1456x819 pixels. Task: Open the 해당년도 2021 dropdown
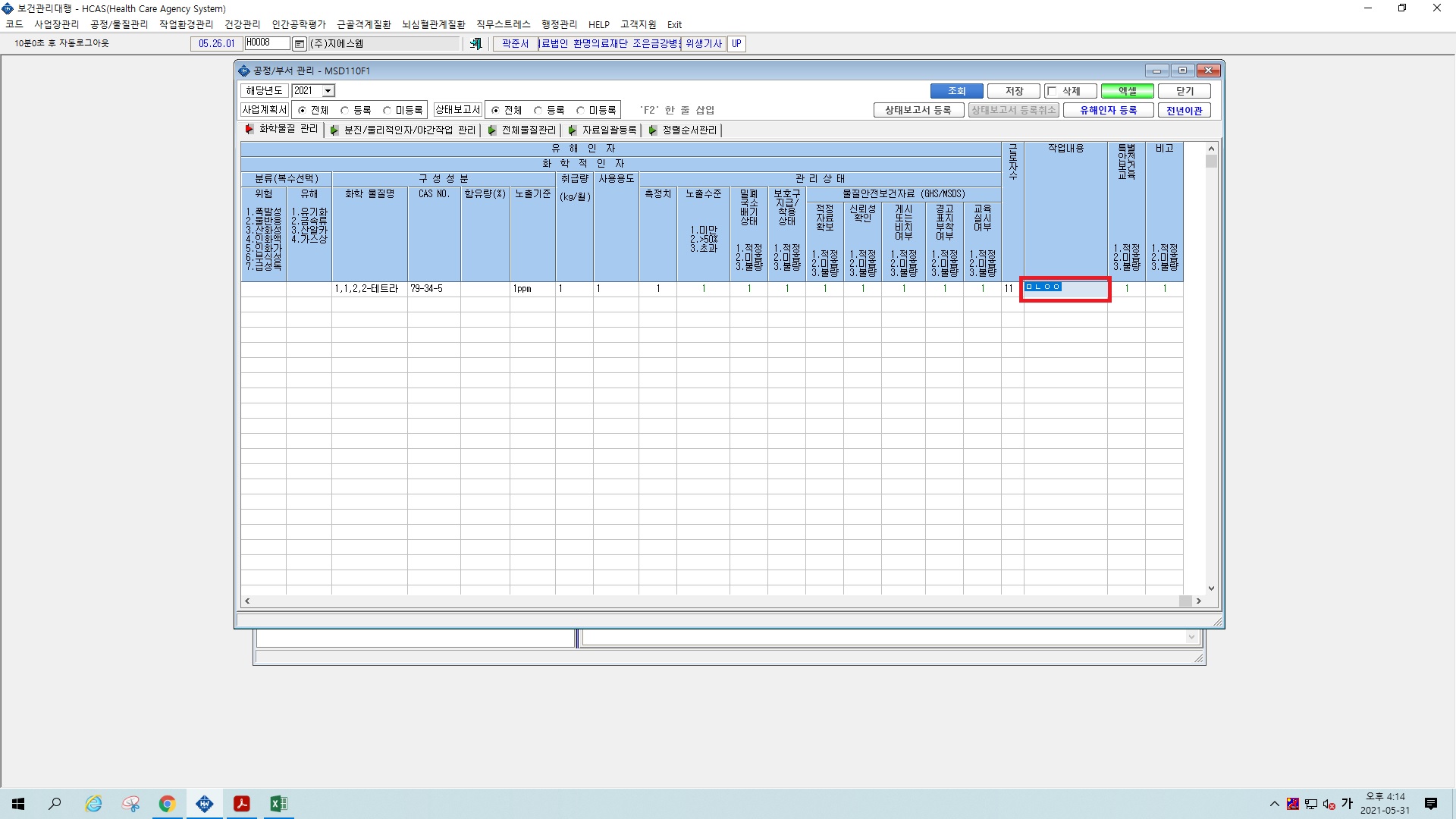coord(328,91)
